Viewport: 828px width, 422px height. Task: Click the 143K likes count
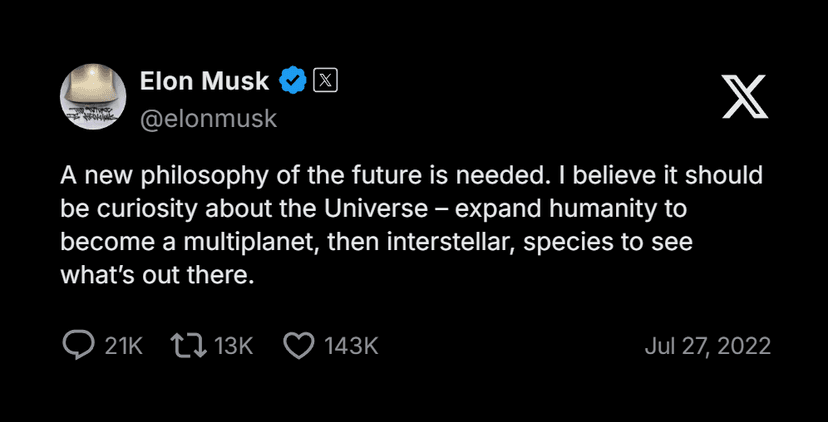[x=350, y=346]
